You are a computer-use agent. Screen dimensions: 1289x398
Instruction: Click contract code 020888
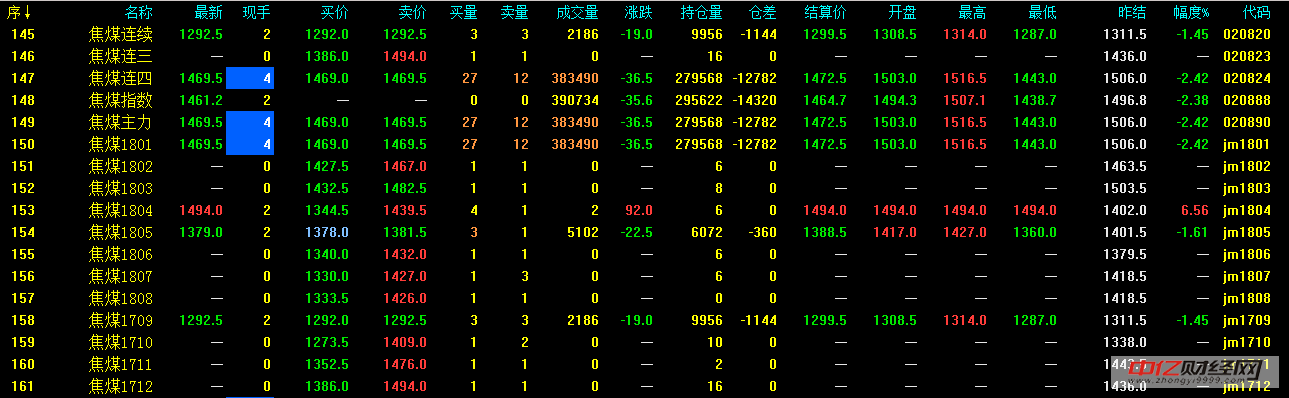click(1247, 100)
